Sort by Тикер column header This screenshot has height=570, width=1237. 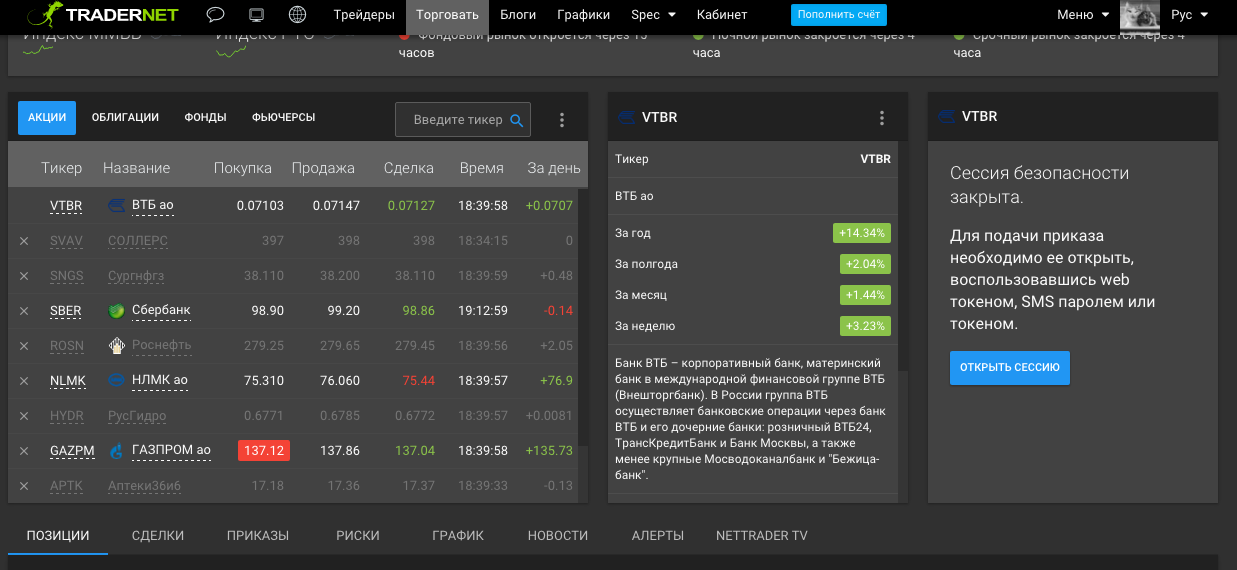click(x=62, y=168)
